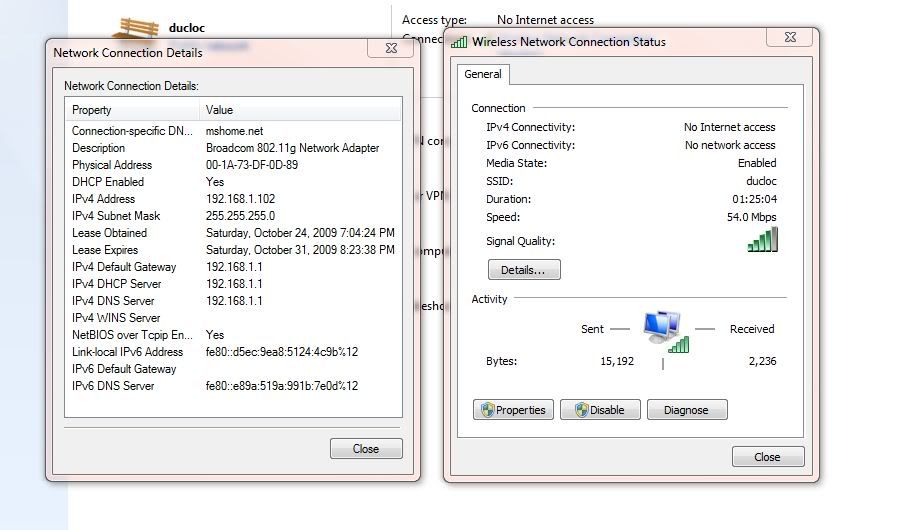The height and width of the screenshot is (530, 912).
Task: Click the computer activity icon between Sent and Received
Action: point(665,332)
